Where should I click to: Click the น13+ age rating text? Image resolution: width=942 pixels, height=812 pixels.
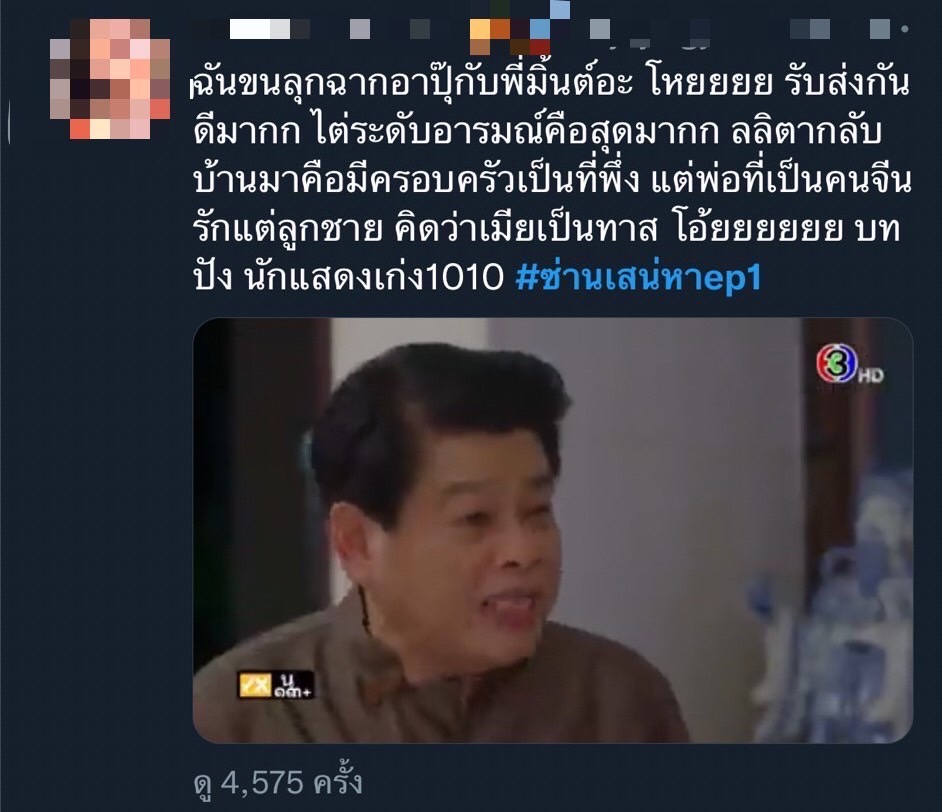[x=294, y=685]
